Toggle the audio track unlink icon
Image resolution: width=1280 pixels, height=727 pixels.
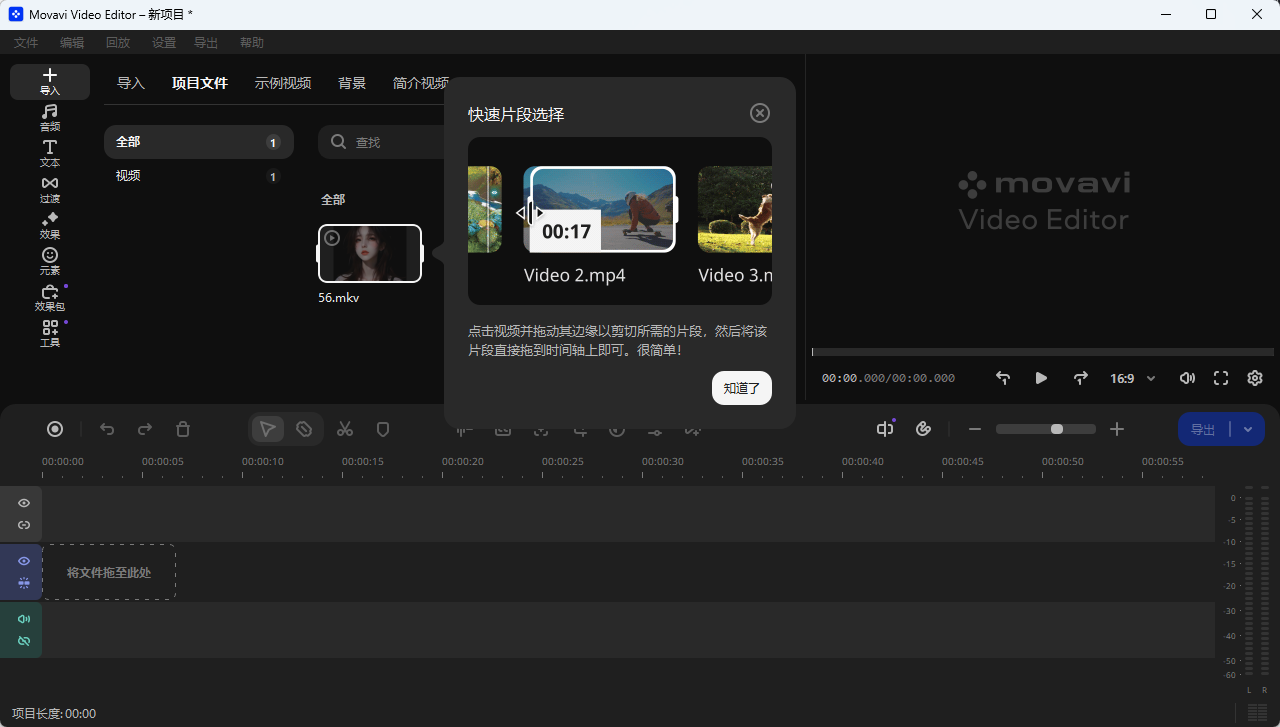(x=24, y=641)
